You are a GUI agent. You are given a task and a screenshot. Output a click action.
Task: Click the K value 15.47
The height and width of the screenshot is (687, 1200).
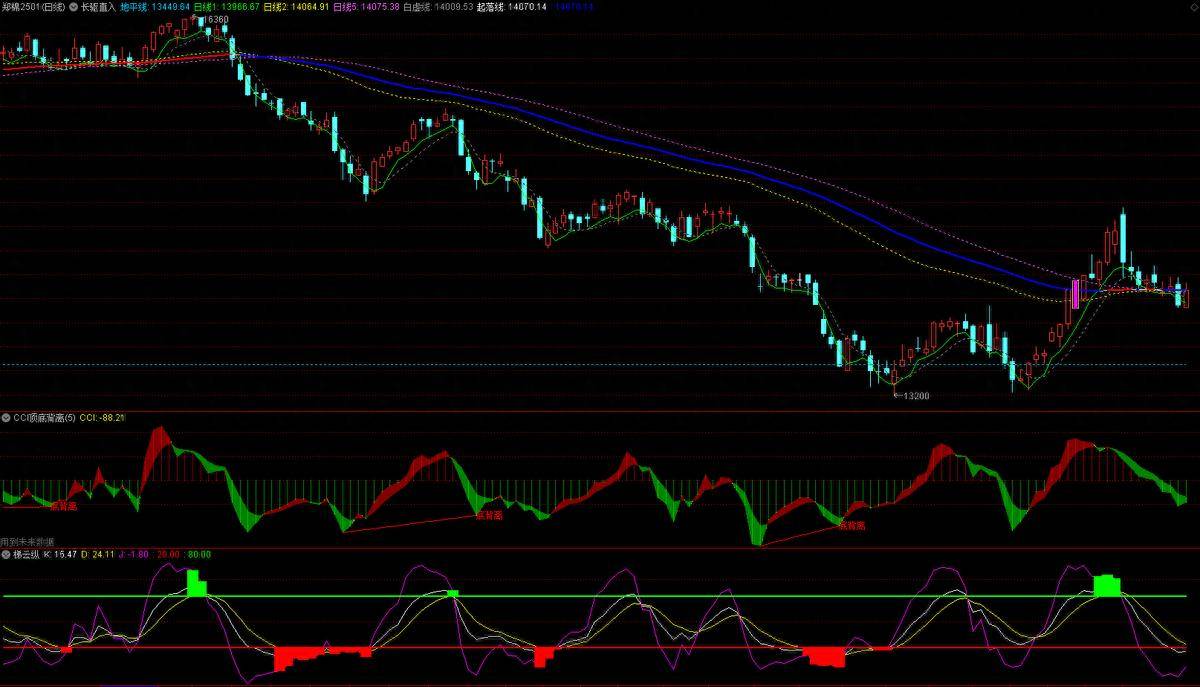[65, 553]
